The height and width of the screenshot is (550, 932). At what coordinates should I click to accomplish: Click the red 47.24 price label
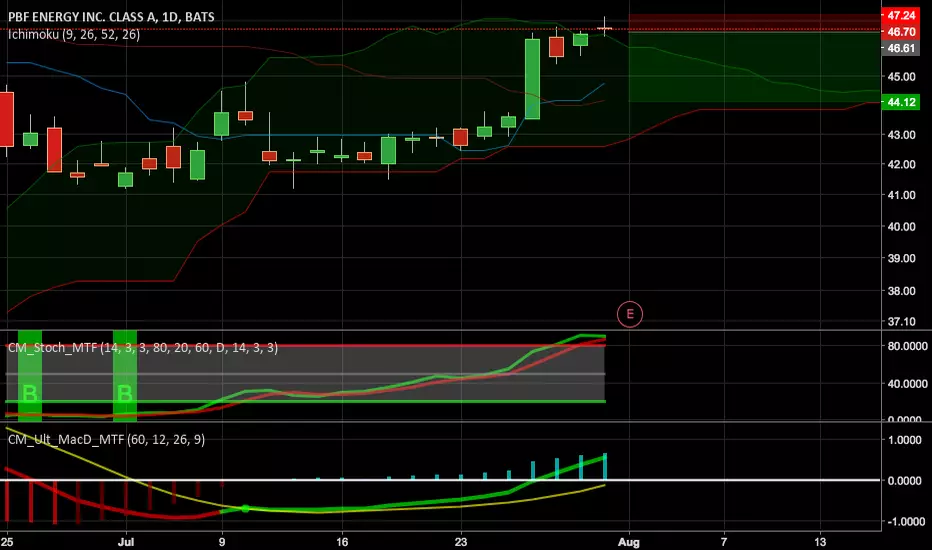901,15
